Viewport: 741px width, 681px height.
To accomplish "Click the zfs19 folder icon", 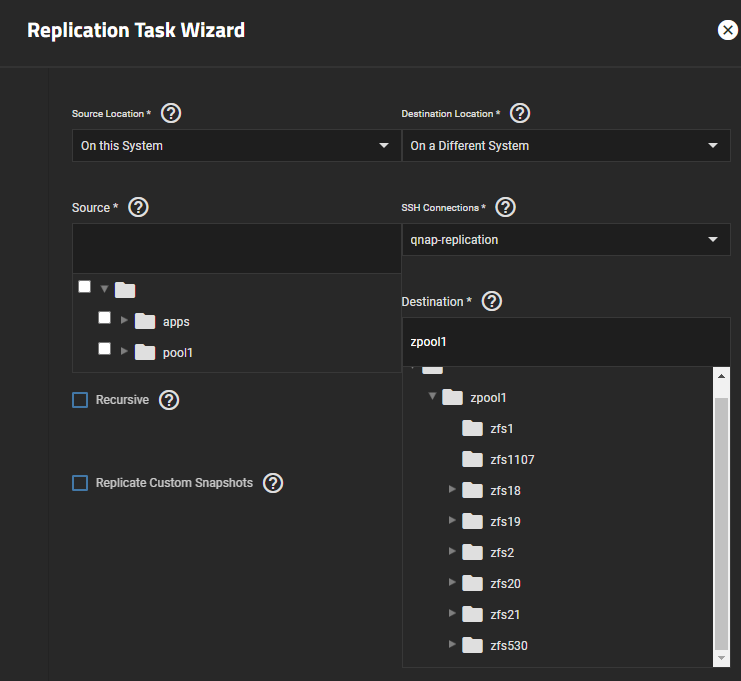I will (x=472, y=521).
